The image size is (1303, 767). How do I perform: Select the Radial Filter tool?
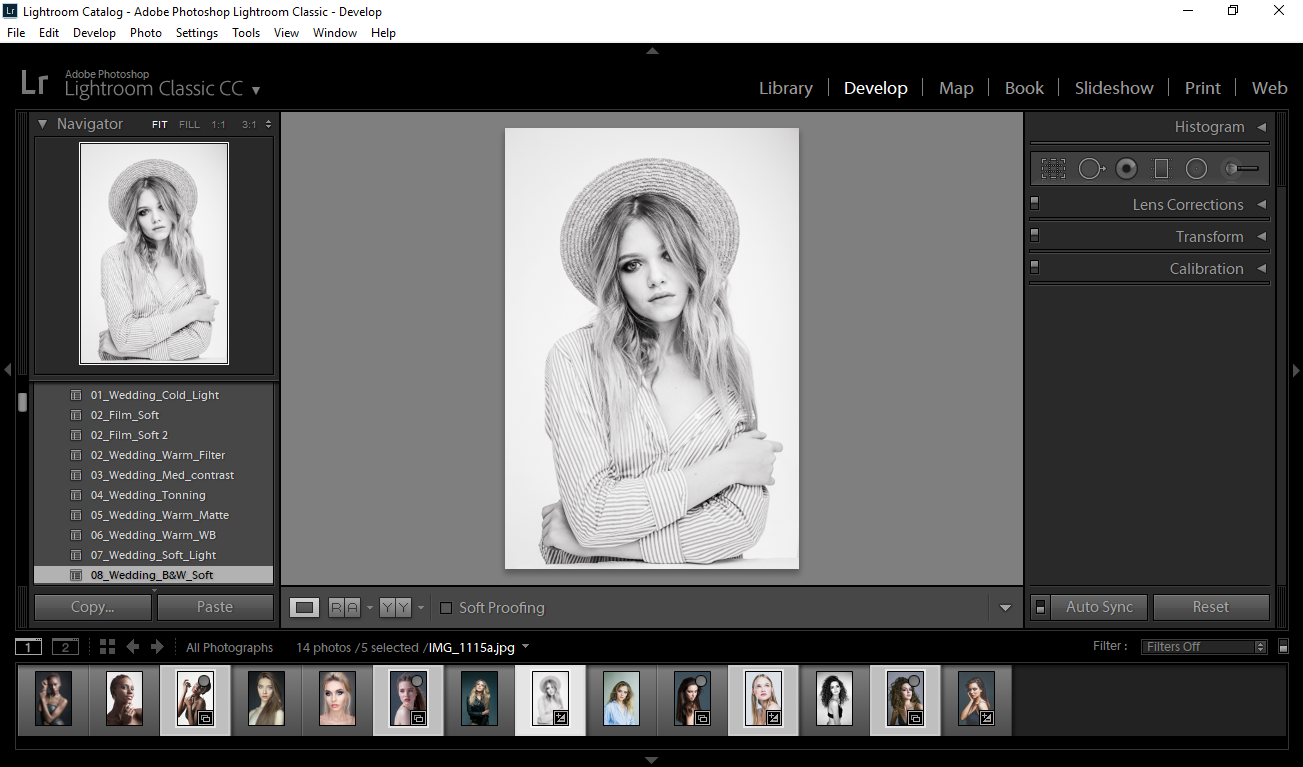[1196, 168]
